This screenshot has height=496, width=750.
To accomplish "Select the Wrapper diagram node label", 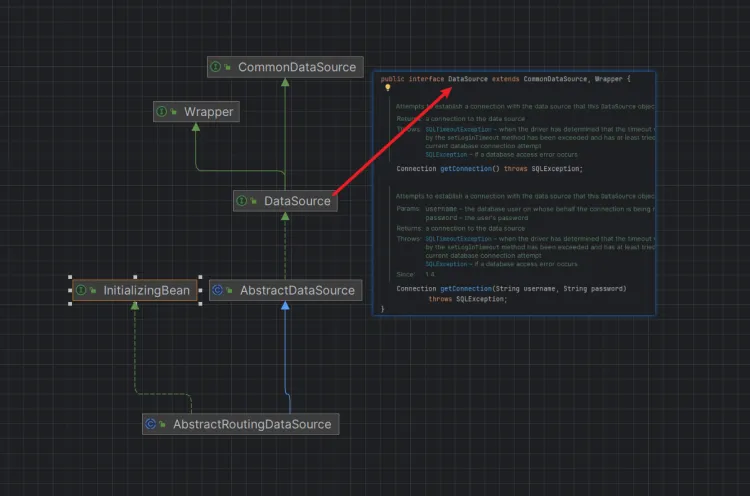I will coord(208,112).
